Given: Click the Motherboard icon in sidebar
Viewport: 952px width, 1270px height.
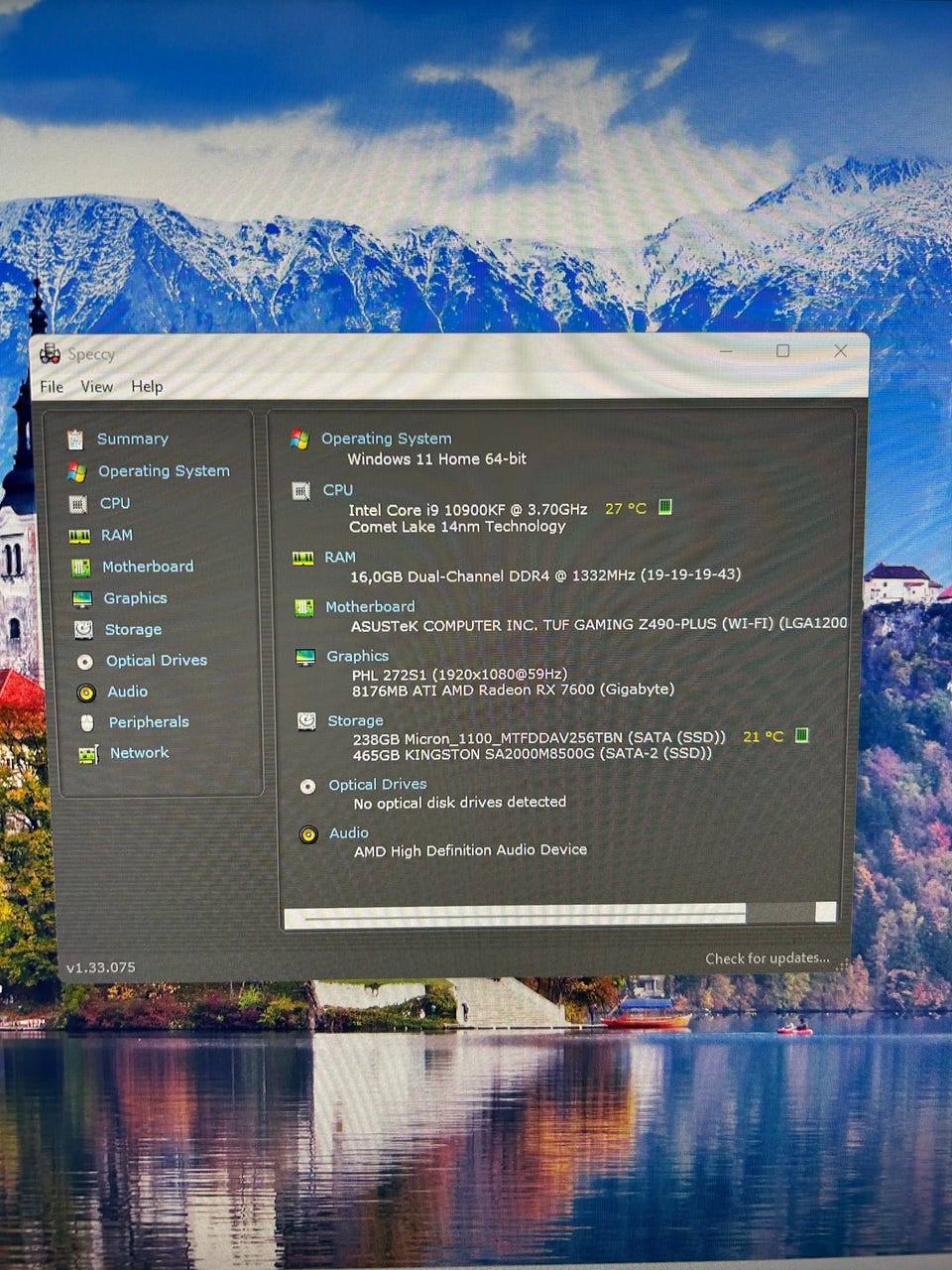Looking at the screenshot, I should (80, 568).
